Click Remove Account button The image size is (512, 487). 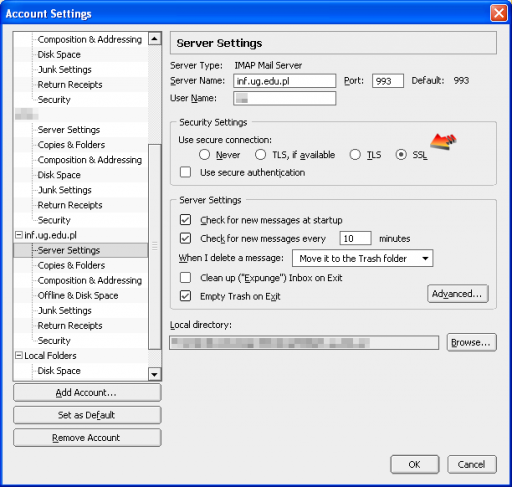[x=87, y=438]
